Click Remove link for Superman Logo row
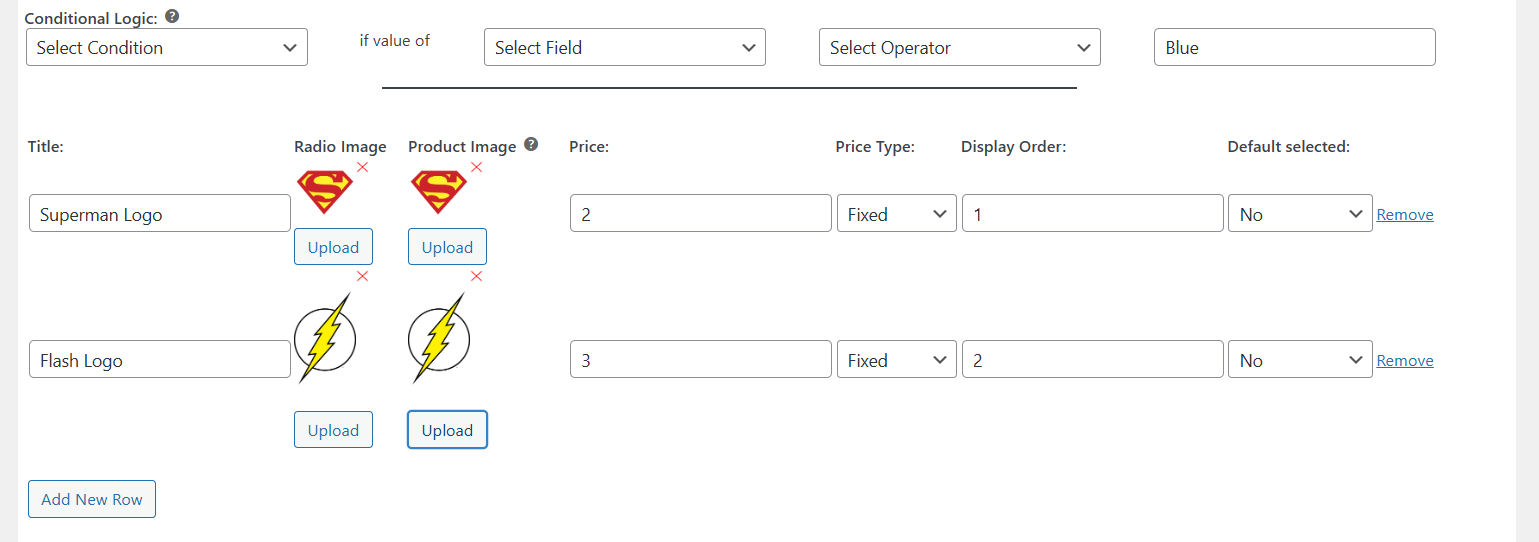1539x542 pixels. 1405,214
